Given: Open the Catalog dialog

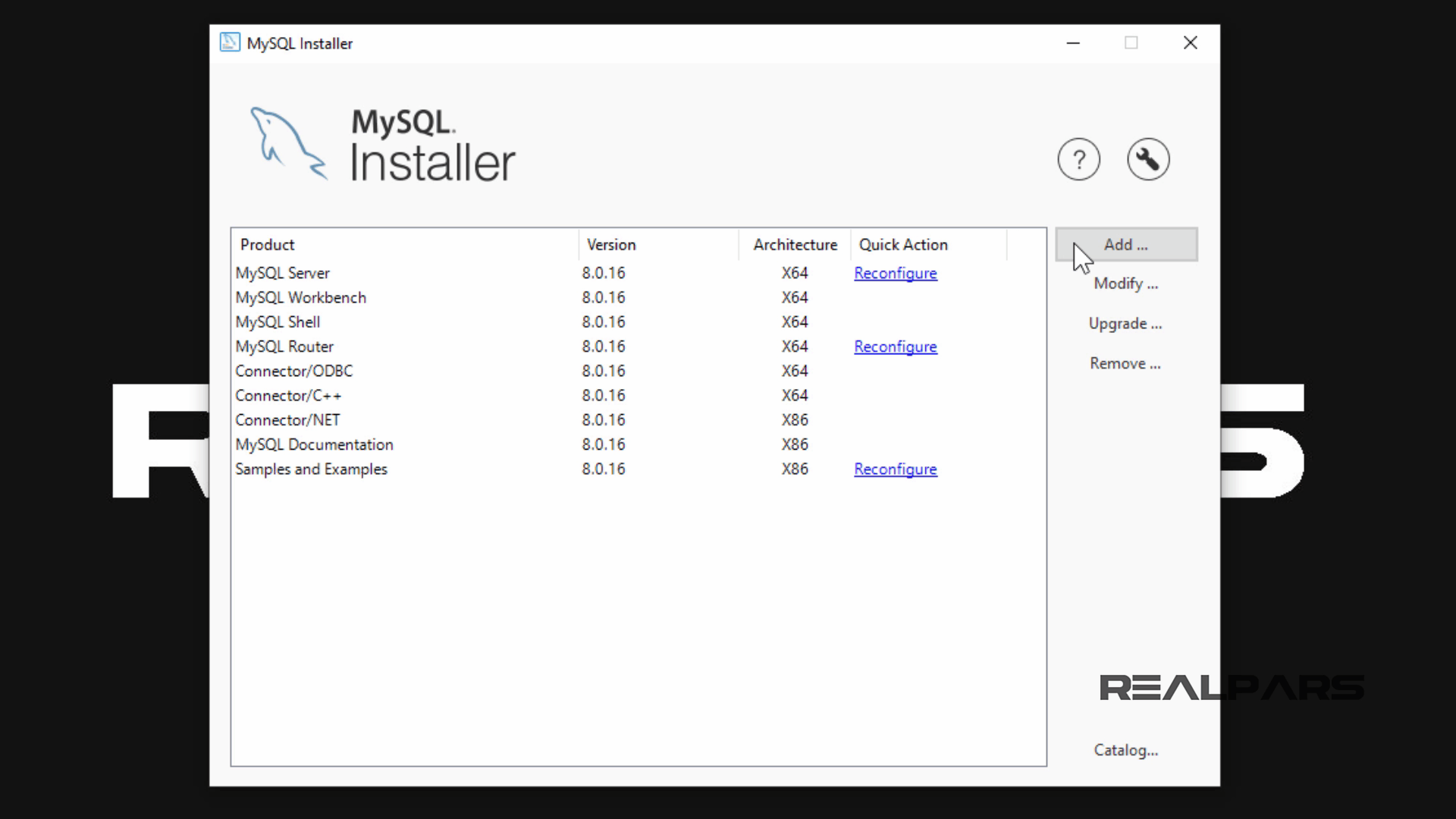Looking at the screenshot, I should coord(1125,749).
